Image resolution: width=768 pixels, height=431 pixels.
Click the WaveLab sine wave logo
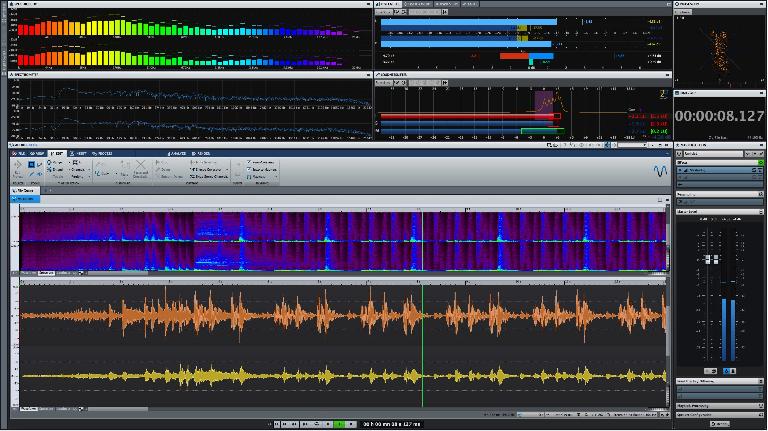pos(660,171)
